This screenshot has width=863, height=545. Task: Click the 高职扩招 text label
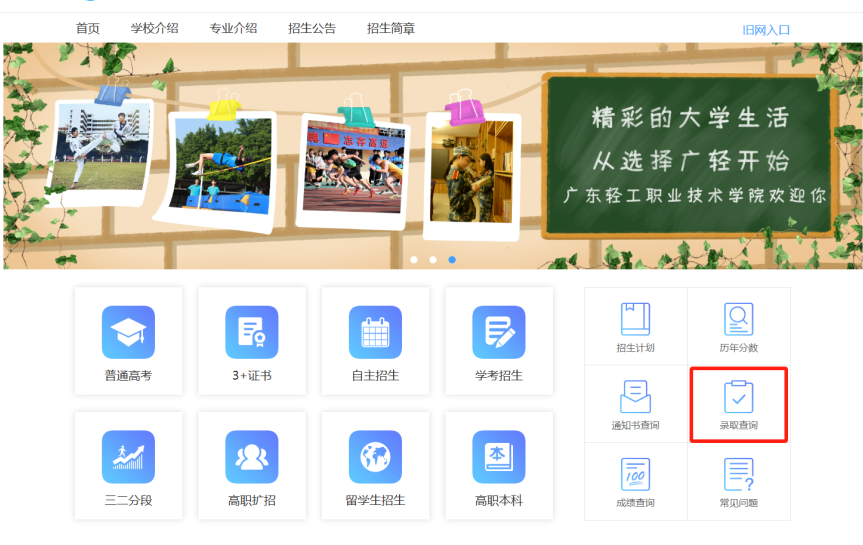point(252,500)
